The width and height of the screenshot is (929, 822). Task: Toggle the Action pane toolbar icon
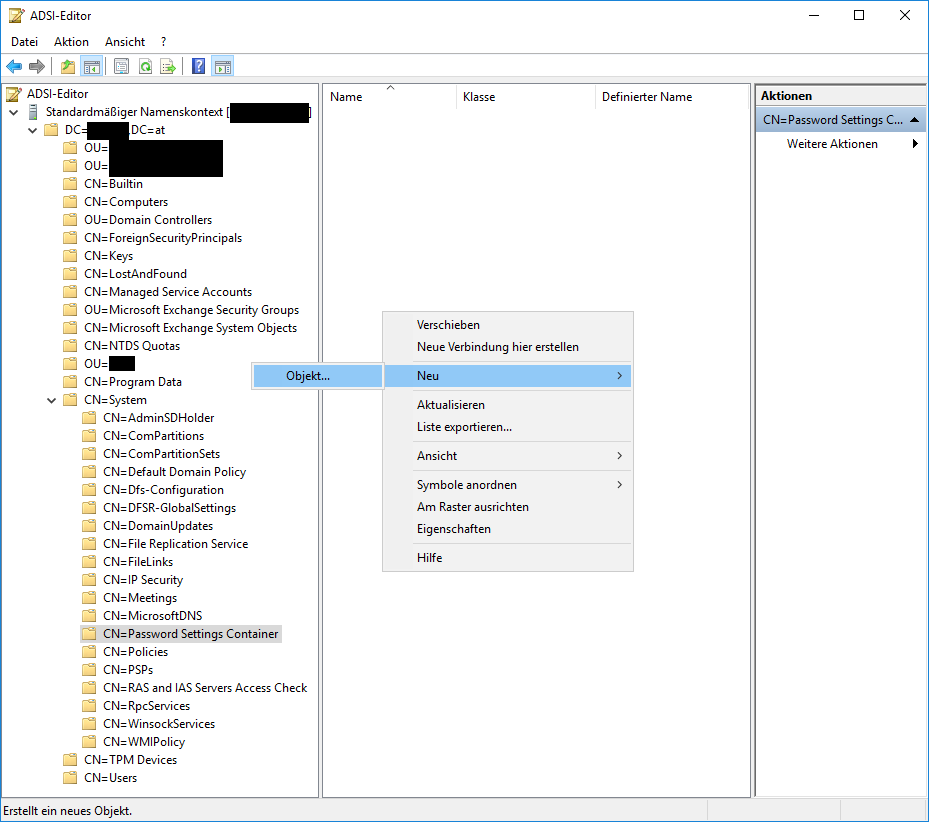[223, 67]
